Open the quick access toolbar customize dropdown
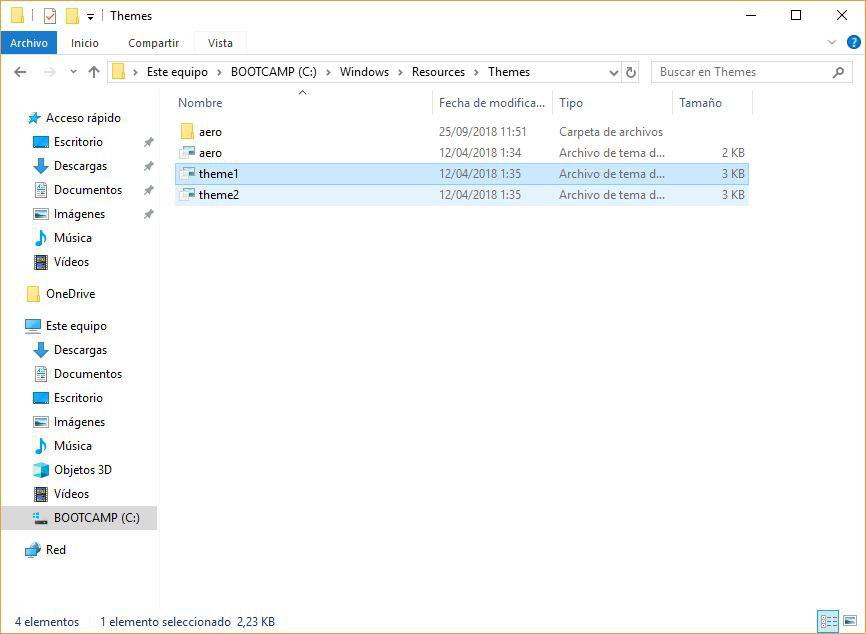The width and height of the screenshot is (866, 634). tap(91, 16)
